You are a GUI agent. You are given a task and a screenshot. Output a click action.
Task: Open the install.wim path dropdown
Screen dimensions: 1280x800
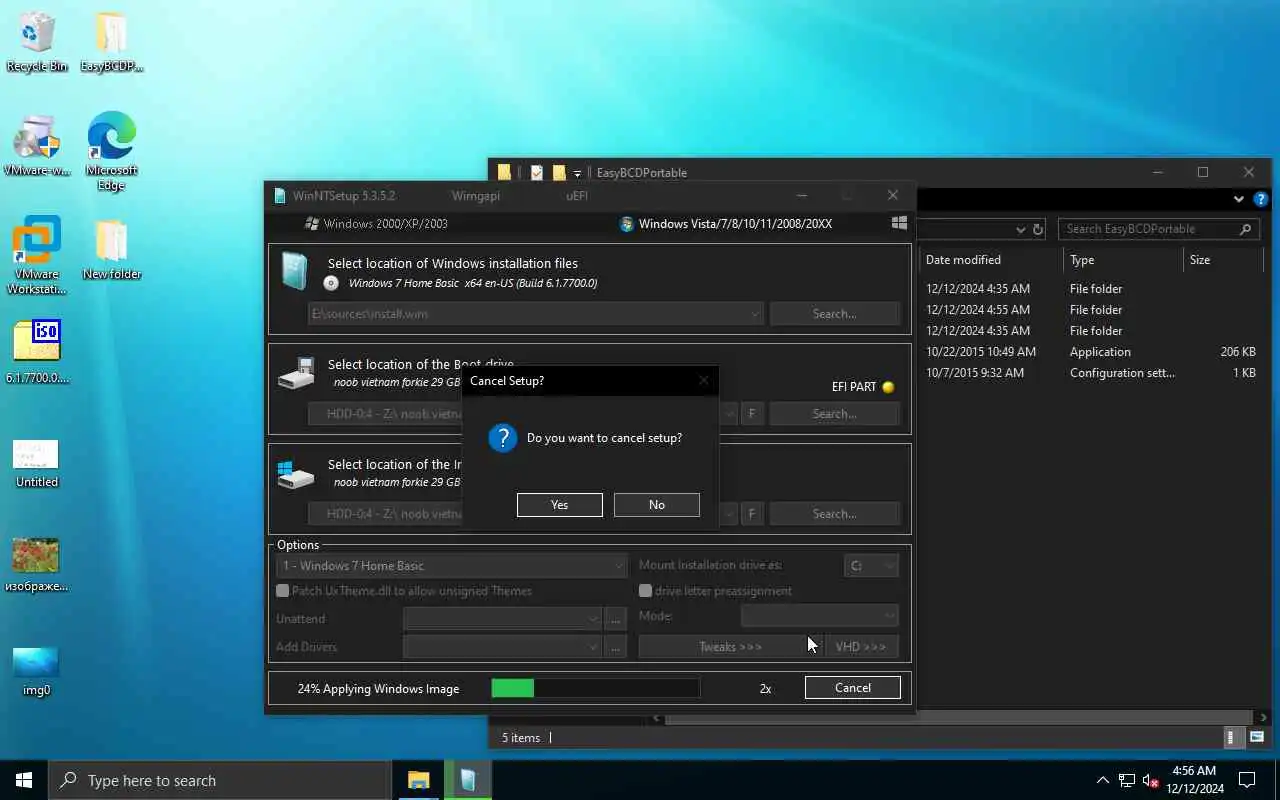[x=754, y=314]
